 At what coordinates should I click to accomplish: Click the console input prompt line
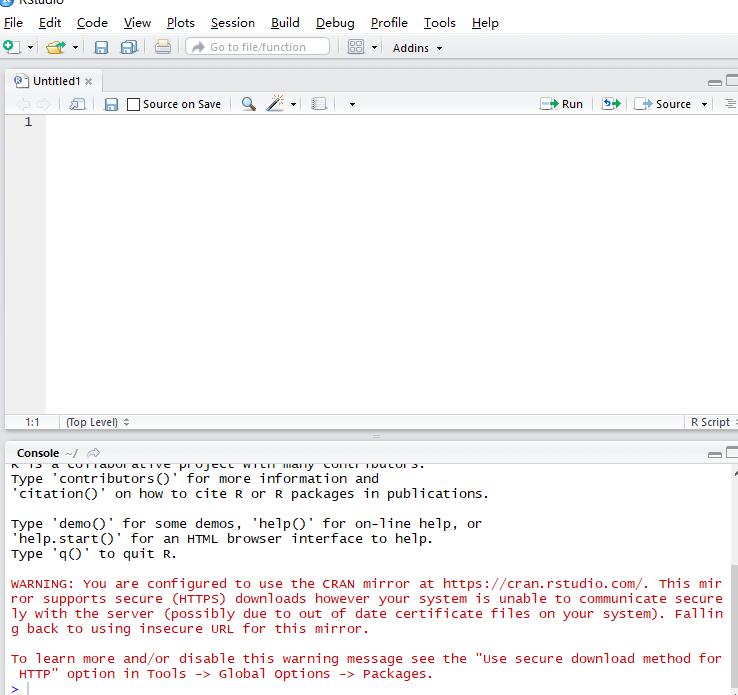[367, 689]
